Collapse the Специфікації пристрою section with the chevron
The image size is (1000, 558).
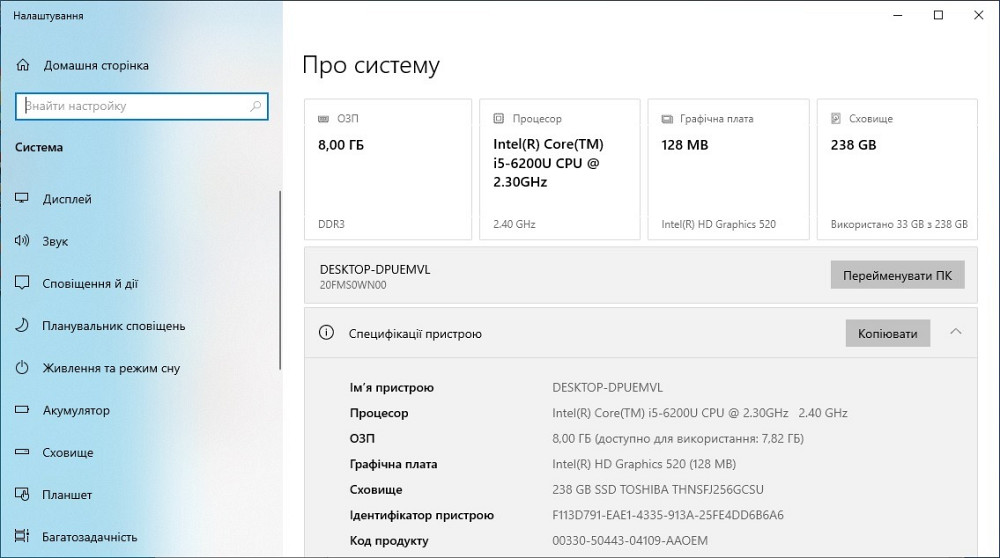(x=955, y=332)
